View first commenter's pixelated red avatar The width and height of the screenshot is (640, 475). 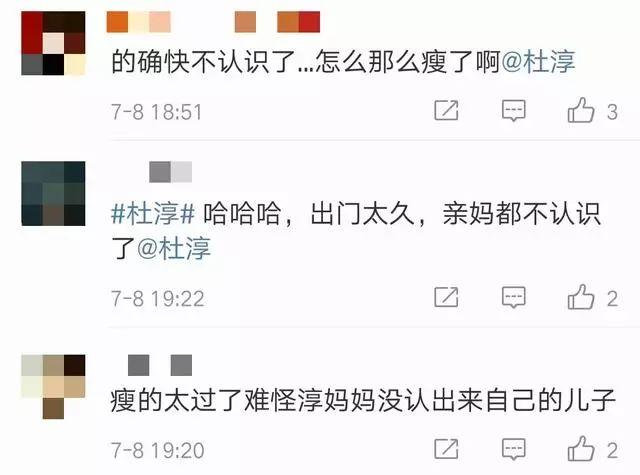[53, 43]
